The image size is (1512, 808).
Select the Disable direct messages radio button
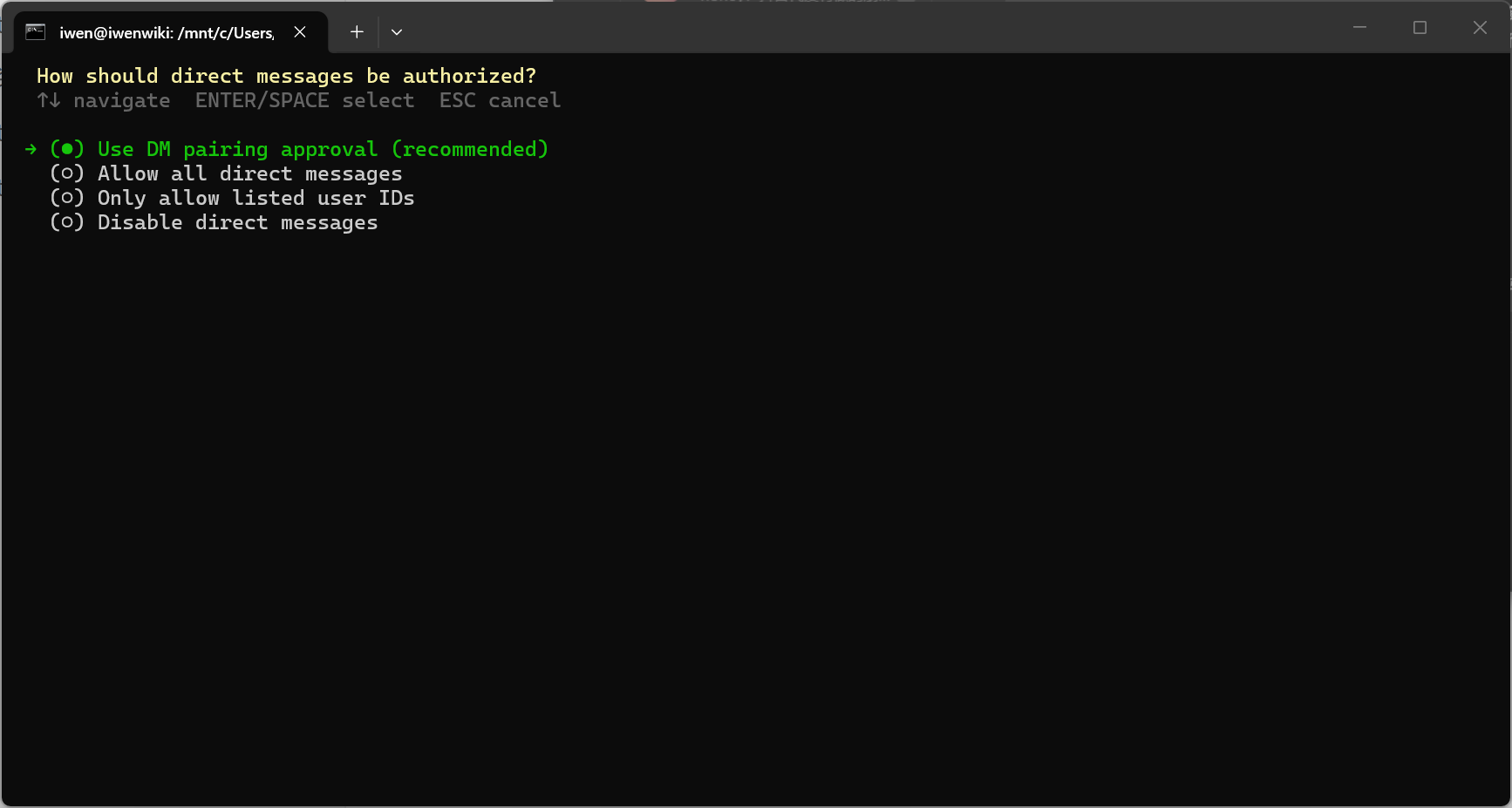pyautogui.click(x=67, y=222)
